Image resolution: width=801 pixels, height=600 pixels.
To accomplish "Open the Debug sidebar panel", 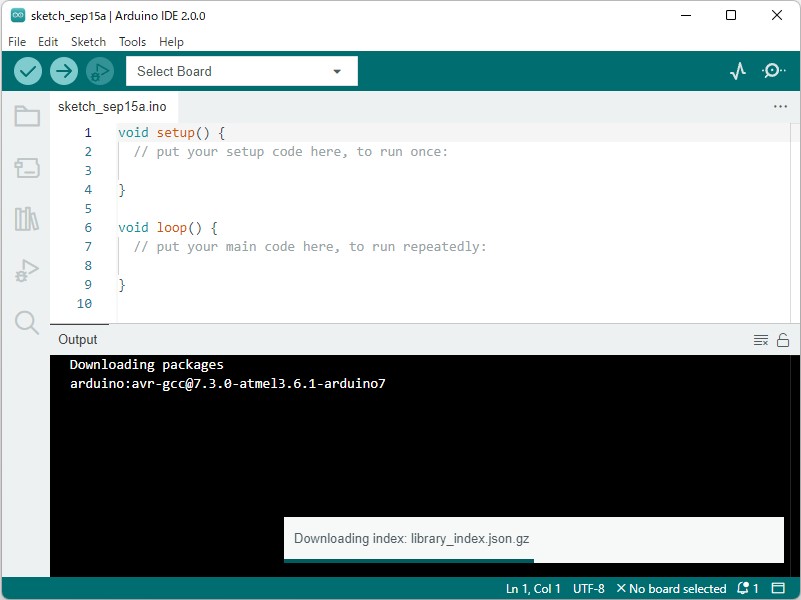I will tap(27, 270).
